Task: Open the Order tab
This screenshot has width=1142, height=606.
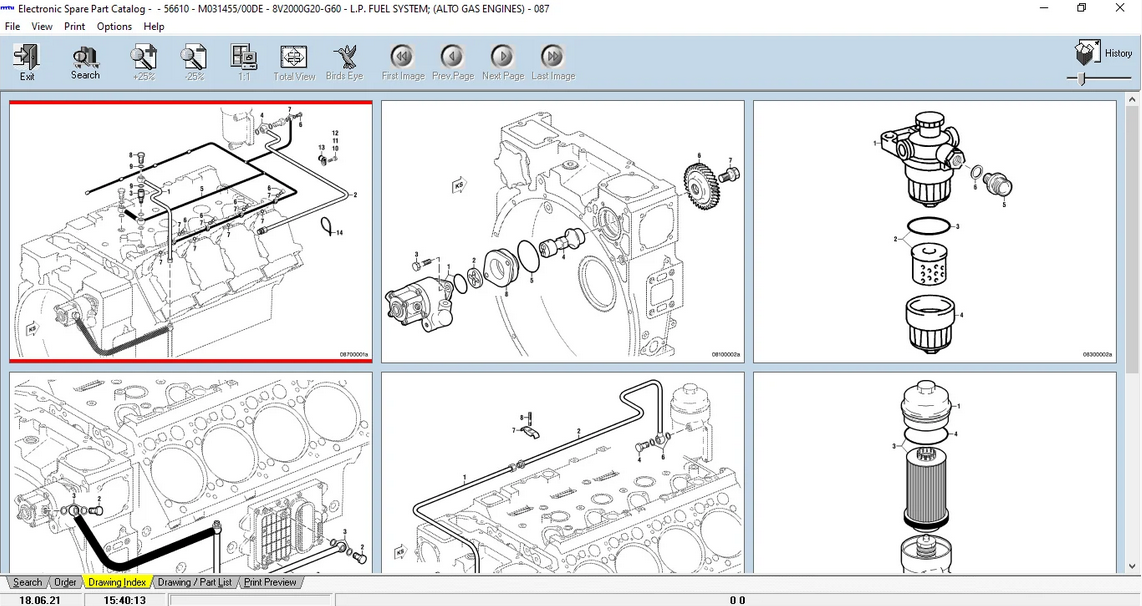Action: 65,582
